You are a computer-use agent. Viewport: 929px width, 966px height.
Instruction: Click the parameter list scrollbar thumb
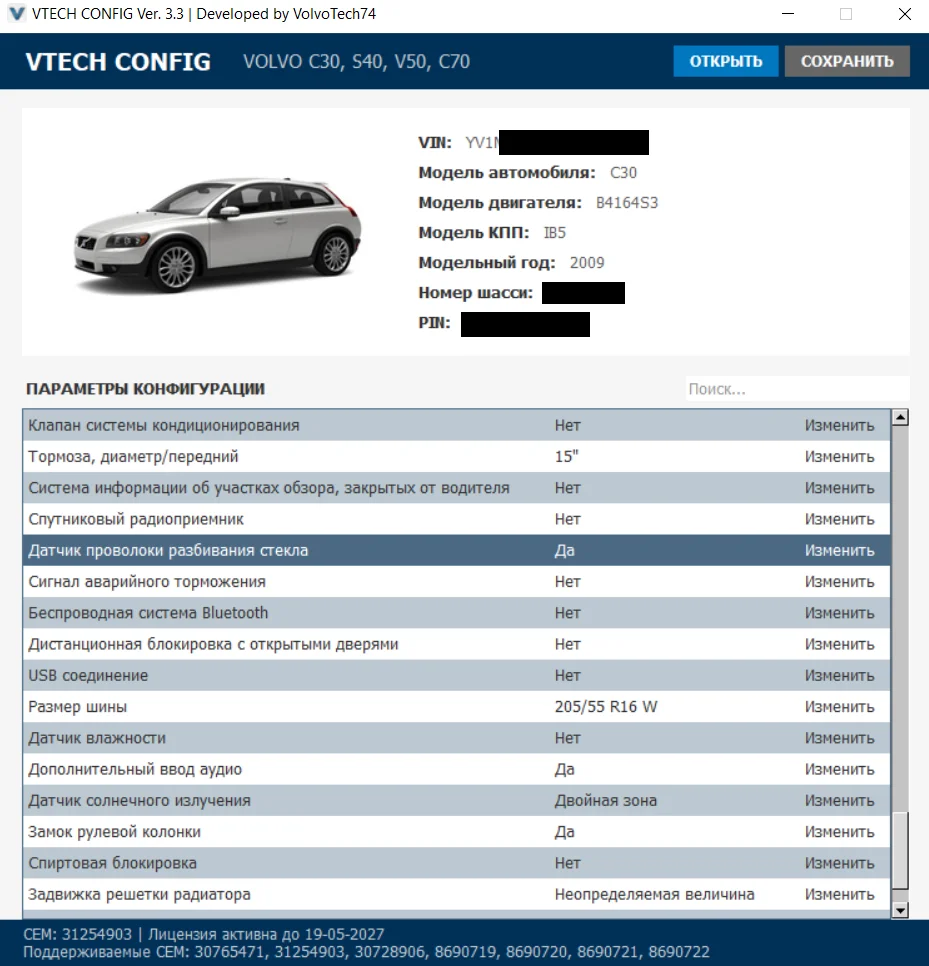(900, 850)
